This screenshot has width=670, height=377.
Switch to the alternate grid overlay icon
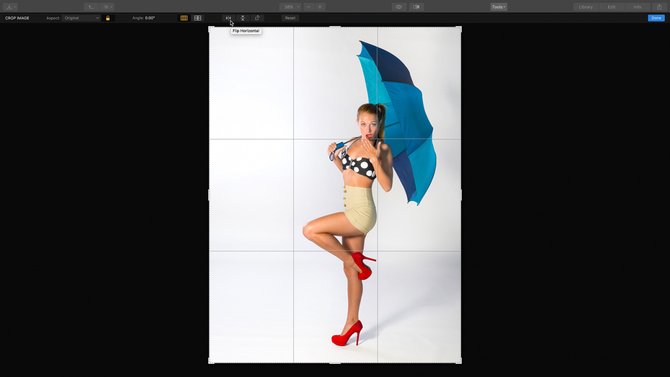(x=198, y=18)
